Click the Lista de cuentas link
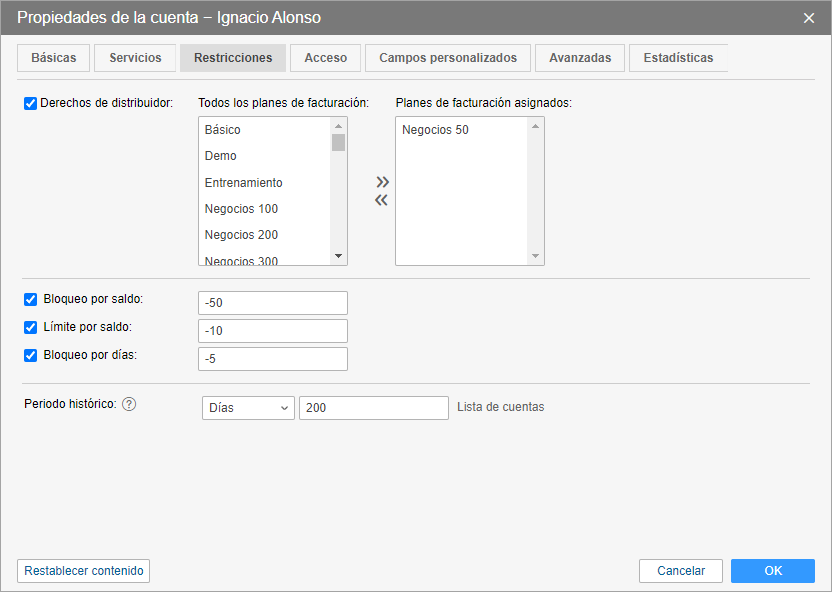The height and width of the screenshot is (592, 832). click(x=500, y=407)
